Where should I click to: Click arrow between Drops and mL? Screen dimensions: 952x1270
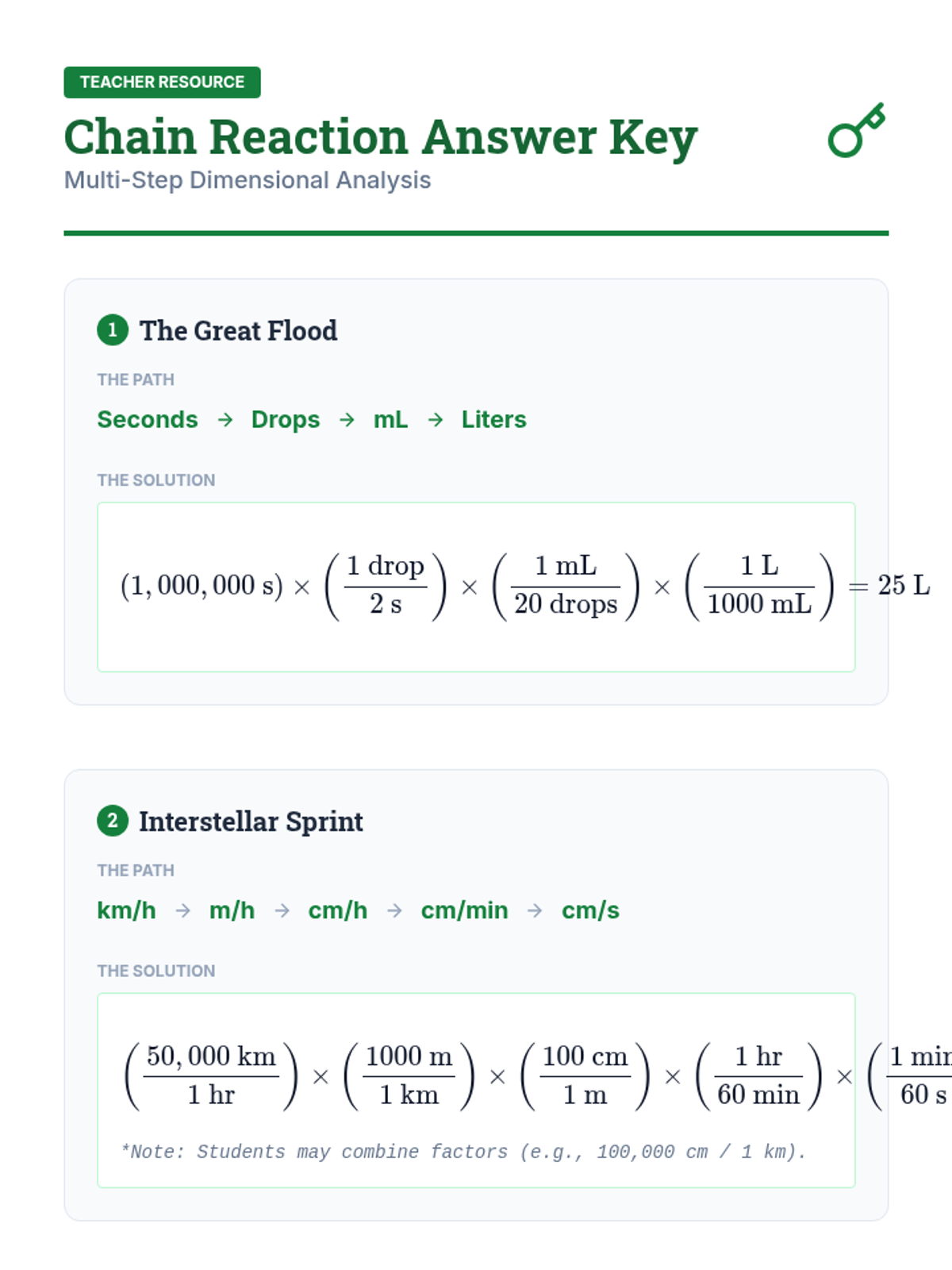pyautogui.click(x=347, y=419)
